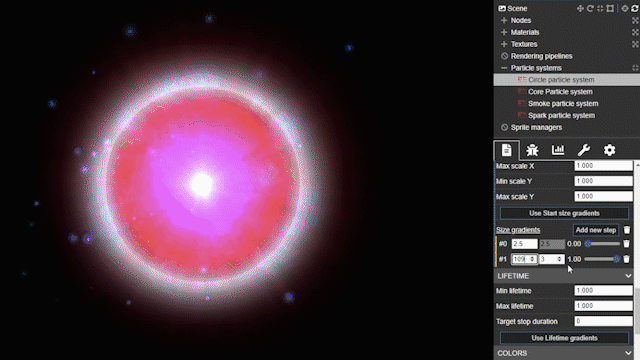Open the Statistics tab with chart icon
The height and width of the screenshot is (360, 640).
[x=558, y=150]
